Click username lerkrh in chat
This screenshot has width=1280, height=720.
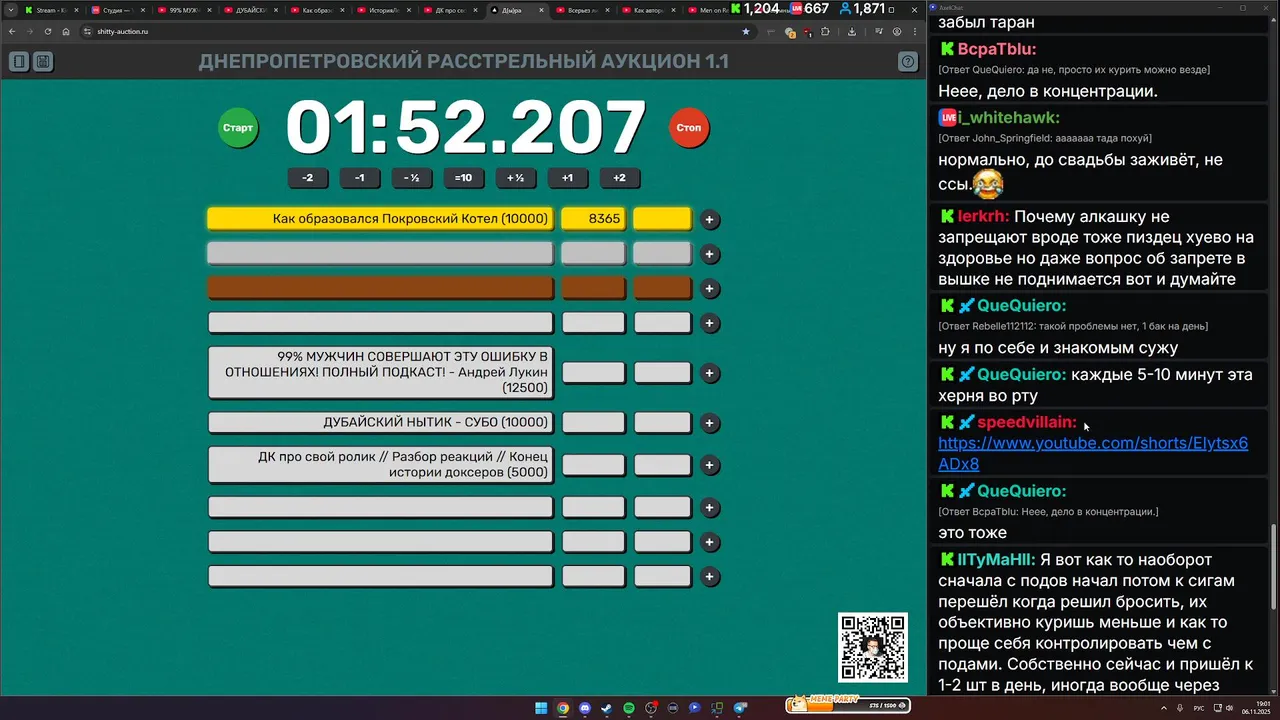(983, 216)
